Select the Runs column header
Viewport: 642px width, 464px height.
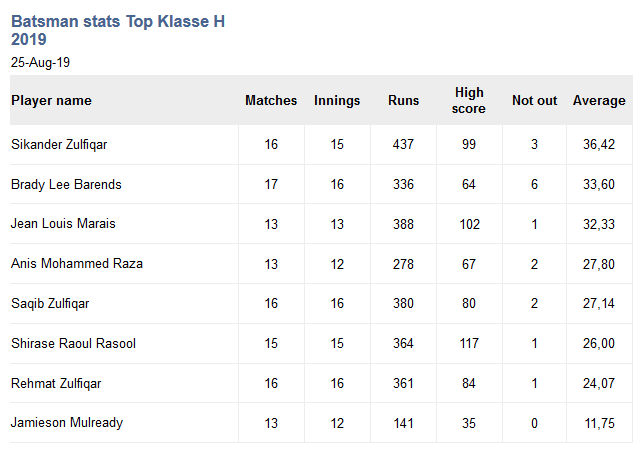coord(403,100)
